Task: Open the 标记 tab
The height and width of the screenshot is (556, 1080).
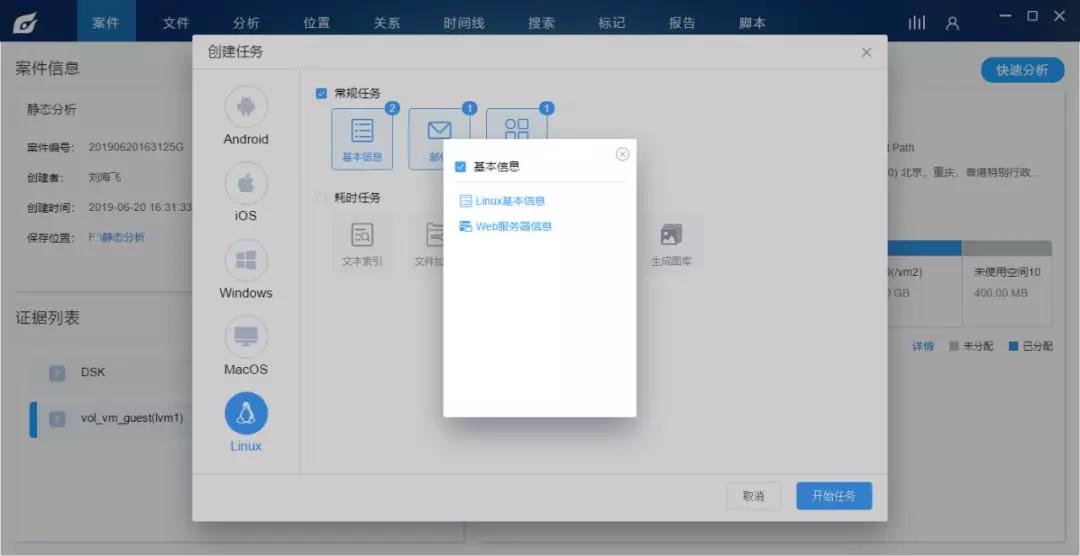Action: (x=612, y=23)
